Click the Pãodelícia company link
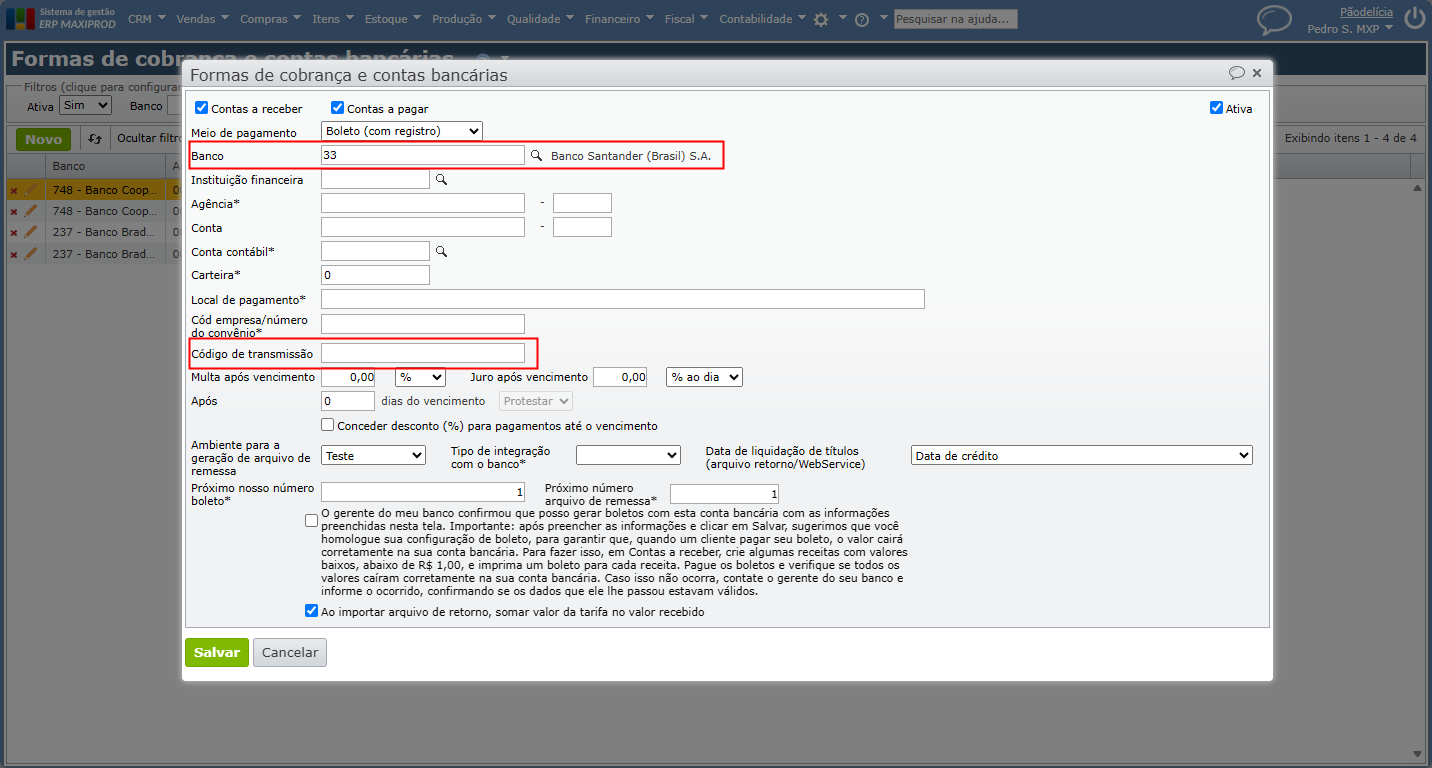This screenshot has width=1432, height=768. coord(1366,12)
